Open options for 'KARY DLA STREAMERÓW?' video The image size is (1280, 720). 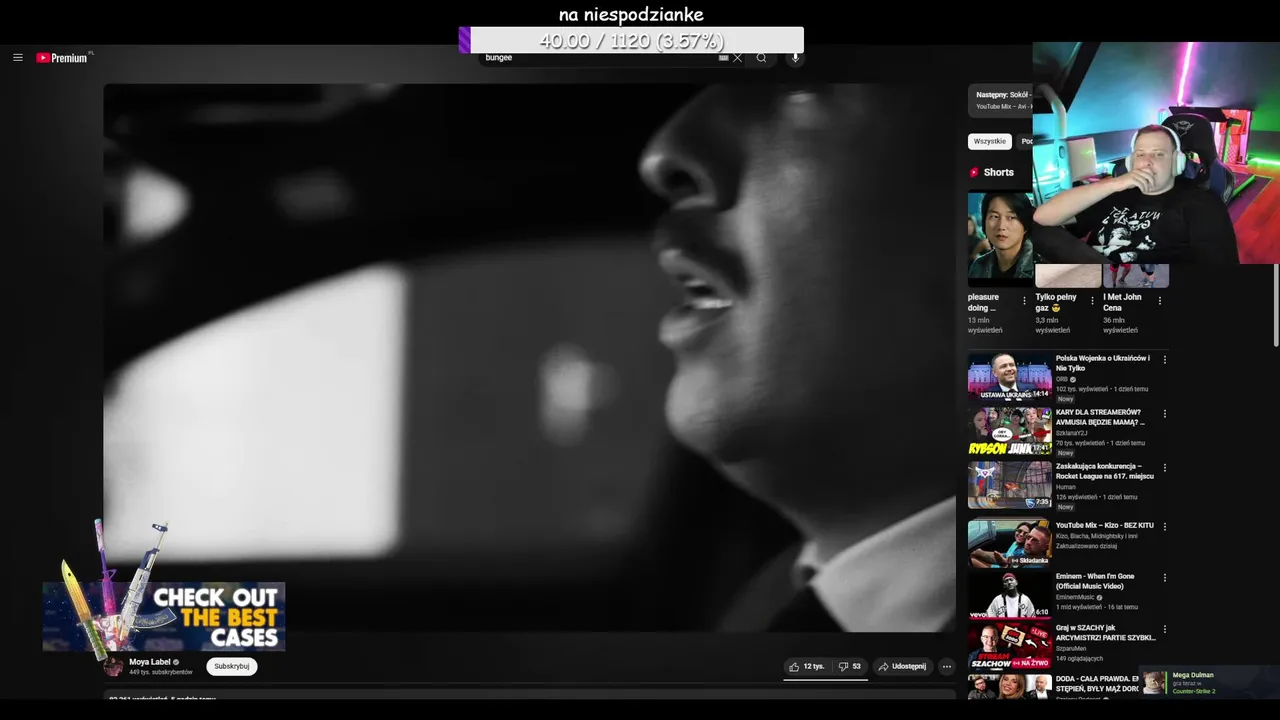[x=1164, y=414]
